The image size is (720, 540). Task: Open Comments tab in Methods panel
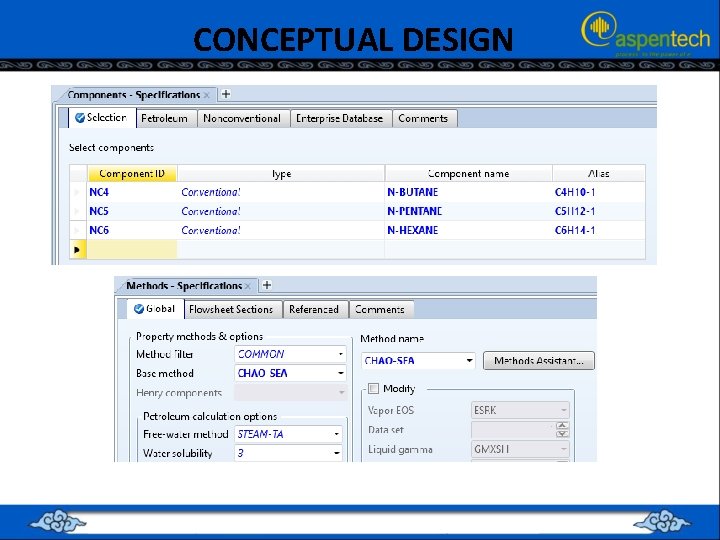tap(380, 309)
